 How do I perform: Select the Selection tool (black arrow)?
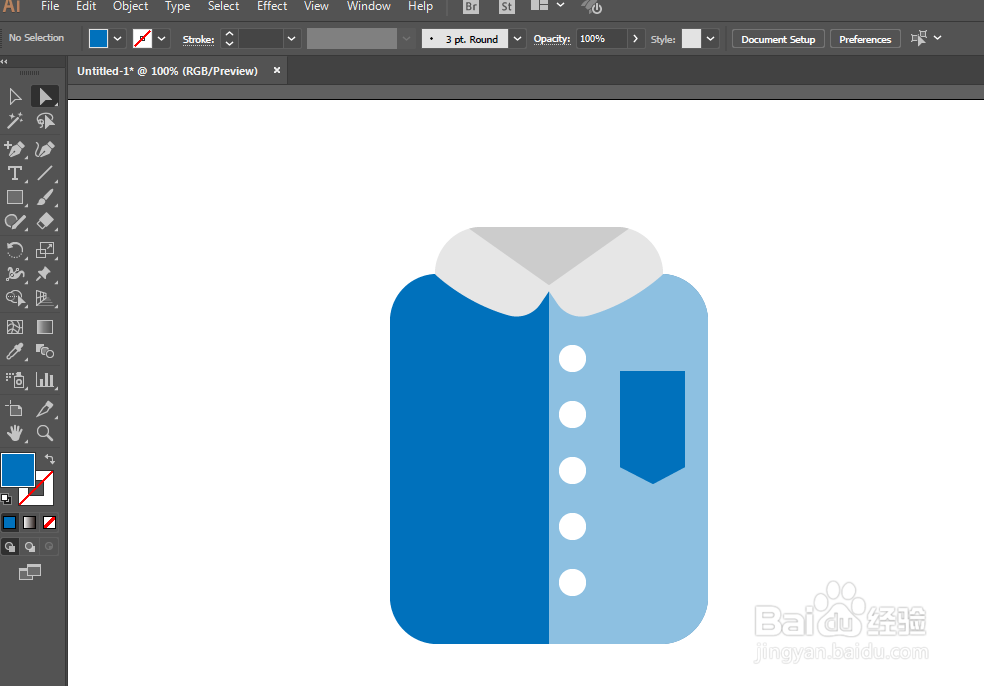pos(15,97)
